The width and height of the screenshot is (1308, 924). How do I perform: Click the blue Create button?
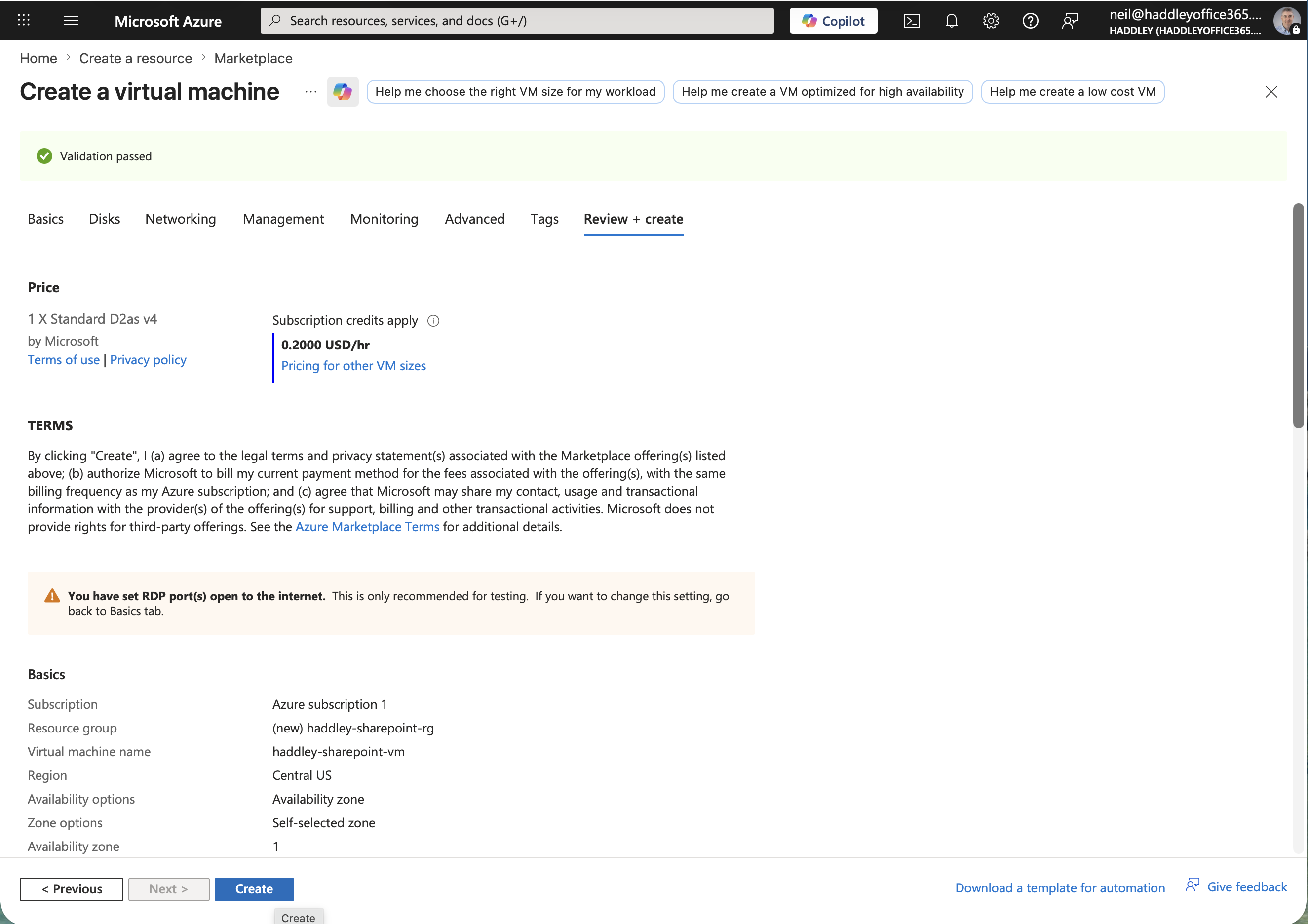coord(254,889)
